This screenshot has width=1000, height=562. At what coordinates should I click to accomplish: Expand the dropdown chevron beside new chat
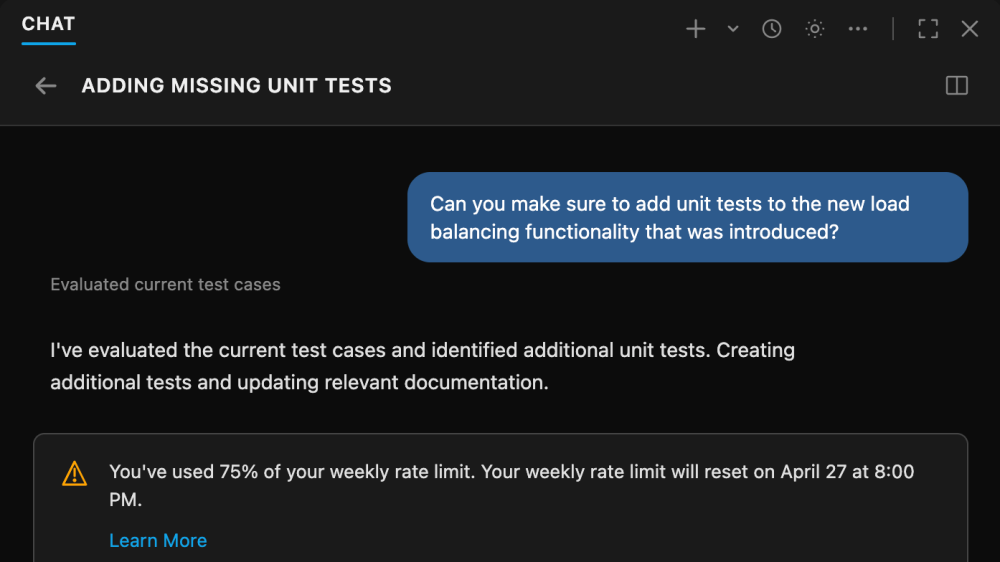[733, 29]
